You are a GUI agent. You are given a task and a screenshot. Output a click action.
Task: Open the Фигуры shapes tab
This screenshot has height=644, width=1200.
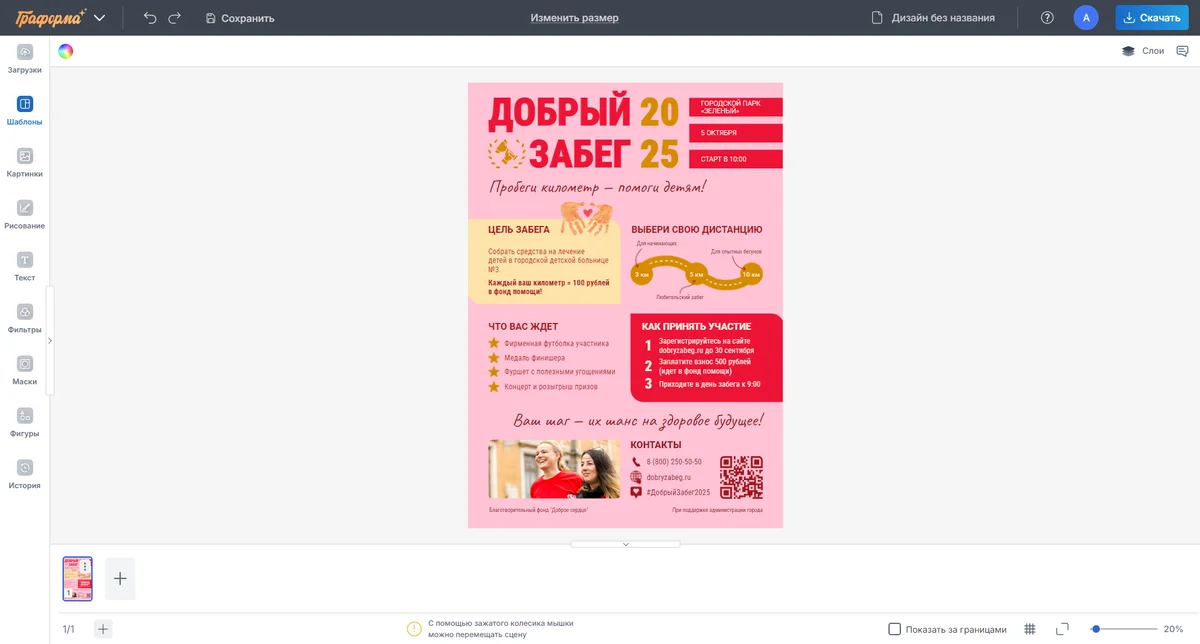25,423
